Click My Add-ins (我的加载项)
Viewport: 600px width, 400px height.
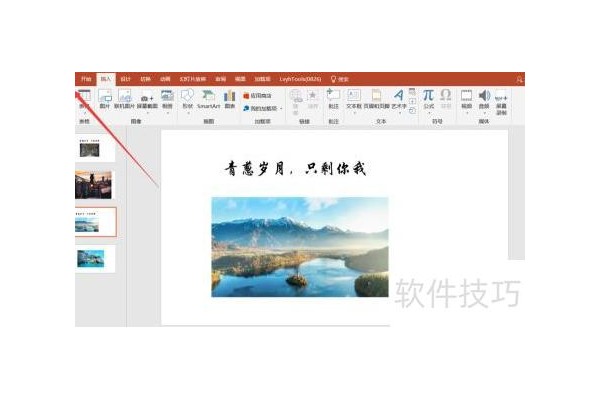[260, 108]
